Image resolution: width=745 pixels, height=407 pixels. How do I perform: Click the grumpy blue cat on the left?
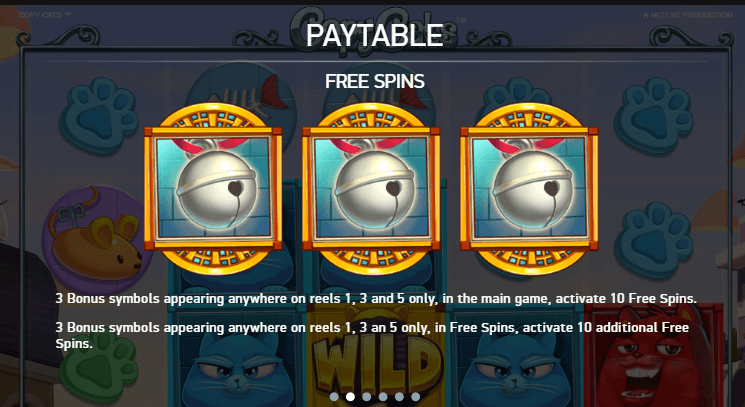238,361
